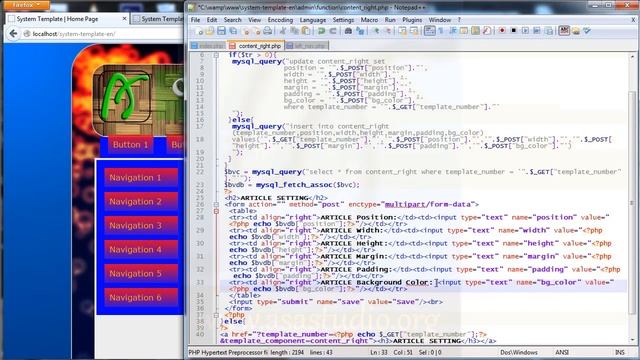
Task: Click the Copy icon in the toolbar
Action: click(x=294, y=31)
